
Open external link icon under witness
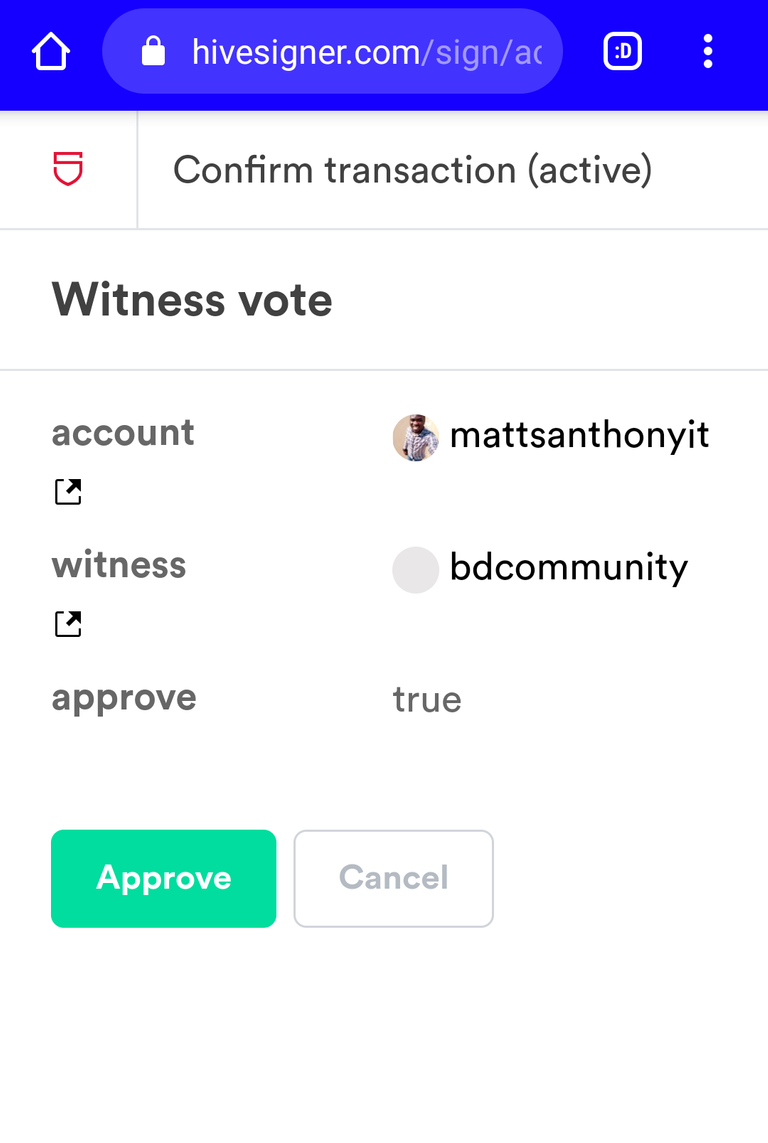tap(68, 623)
